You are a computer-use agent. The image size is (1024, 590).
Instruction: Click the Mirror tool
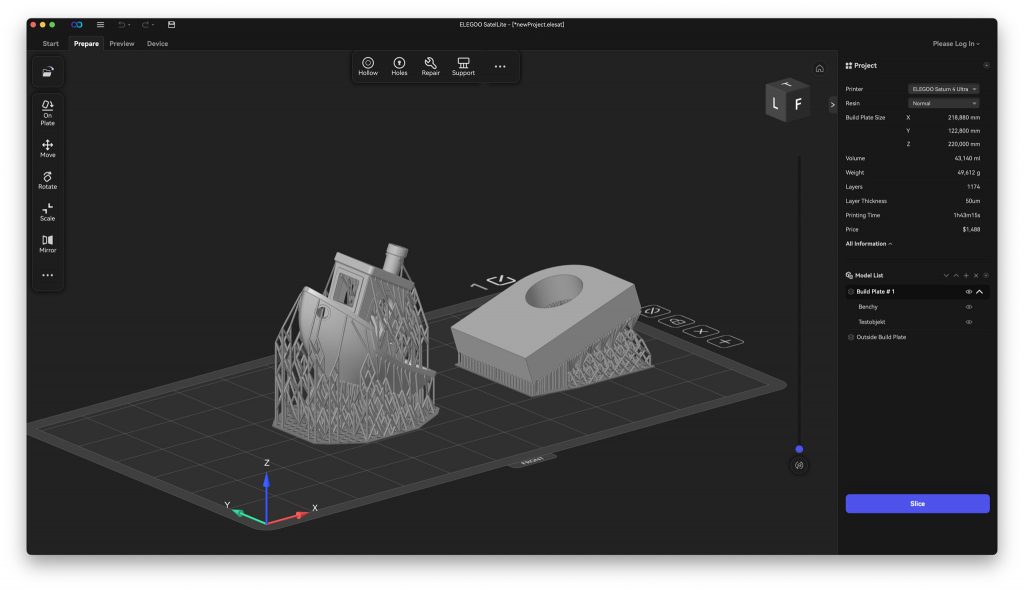click(47, 243)
